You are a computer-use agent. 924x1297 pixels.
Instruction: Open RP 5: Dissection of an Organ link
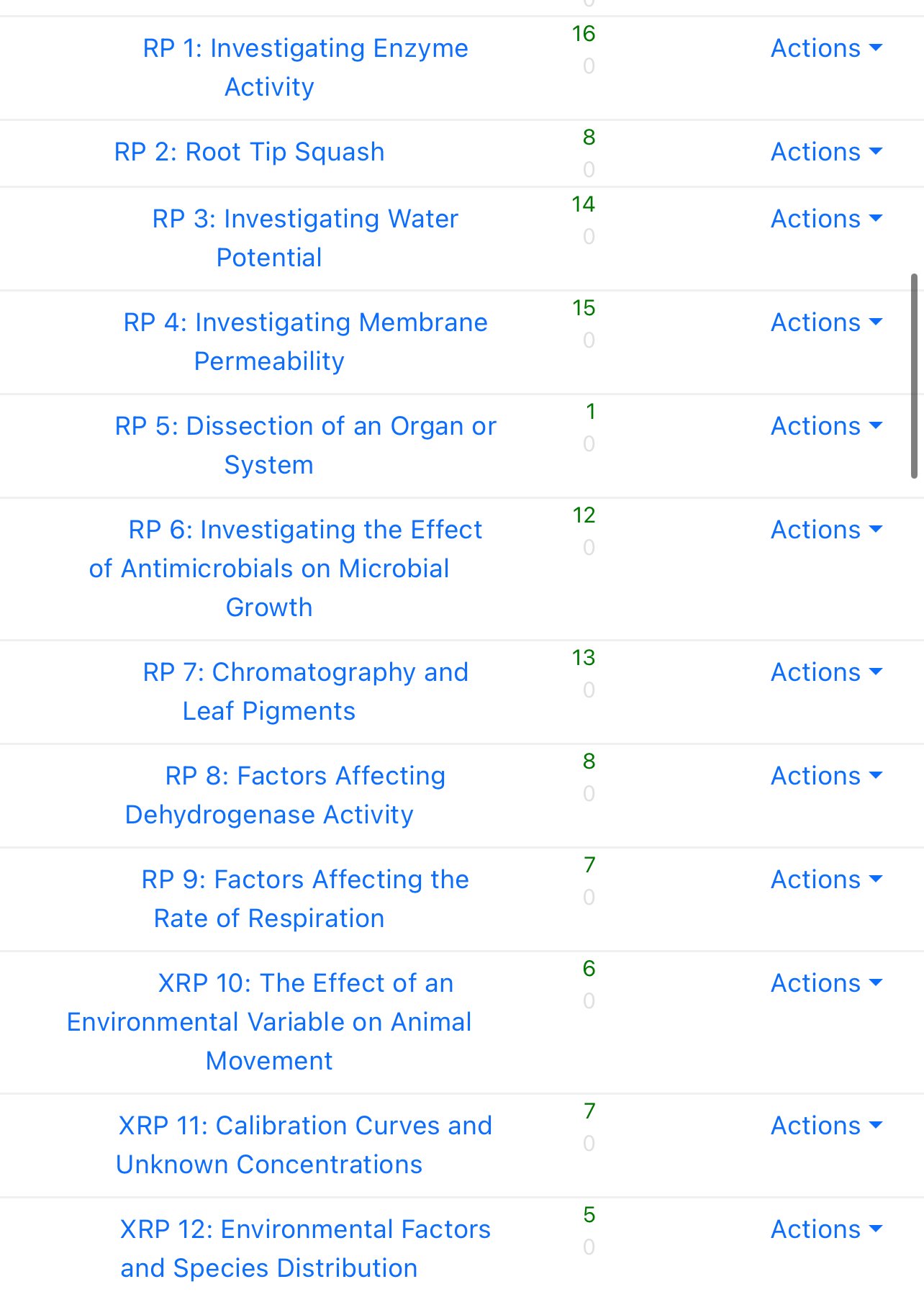pos(305,446)
